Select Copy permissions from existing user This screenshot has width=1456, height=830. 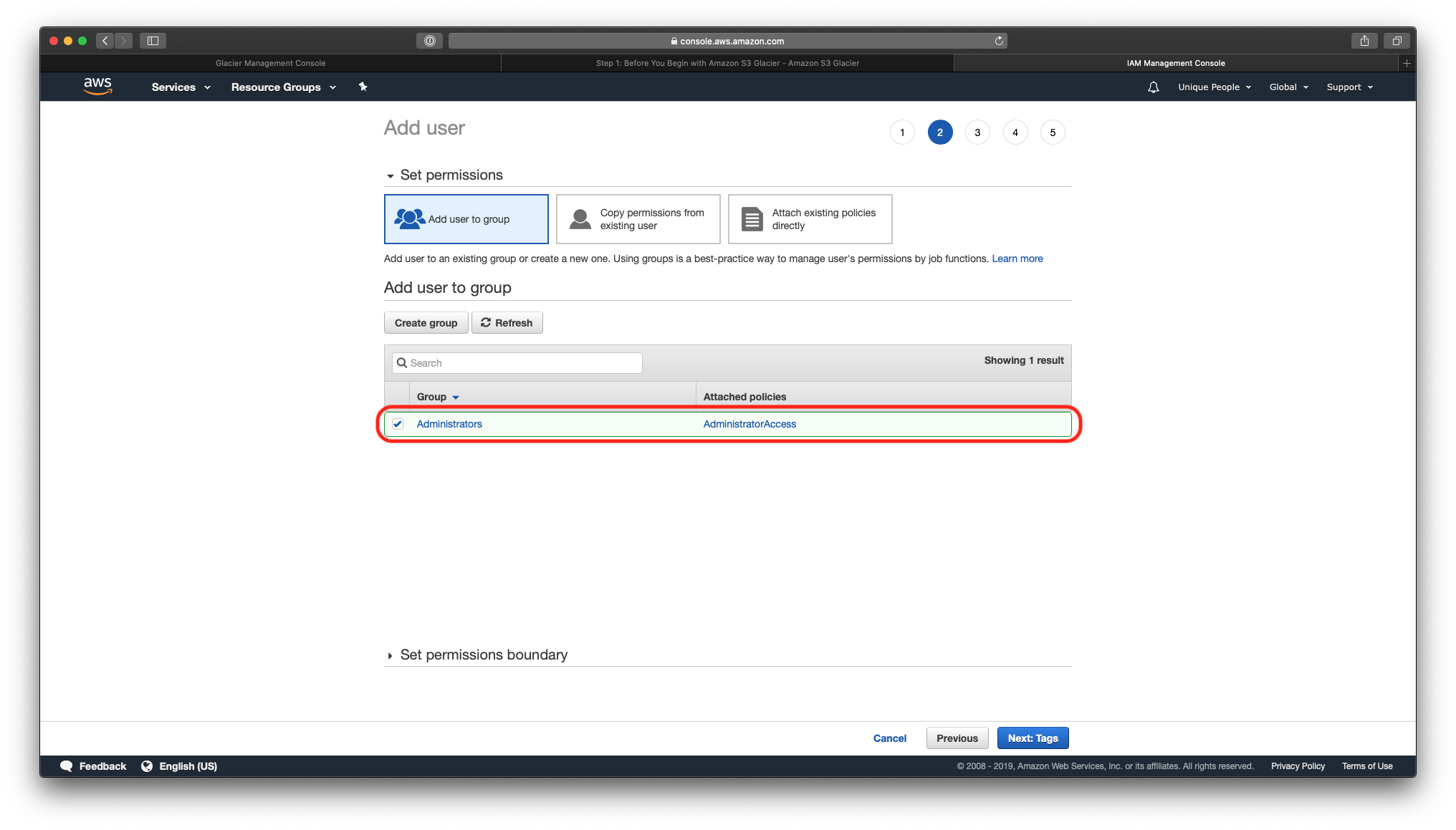[638, 219]
